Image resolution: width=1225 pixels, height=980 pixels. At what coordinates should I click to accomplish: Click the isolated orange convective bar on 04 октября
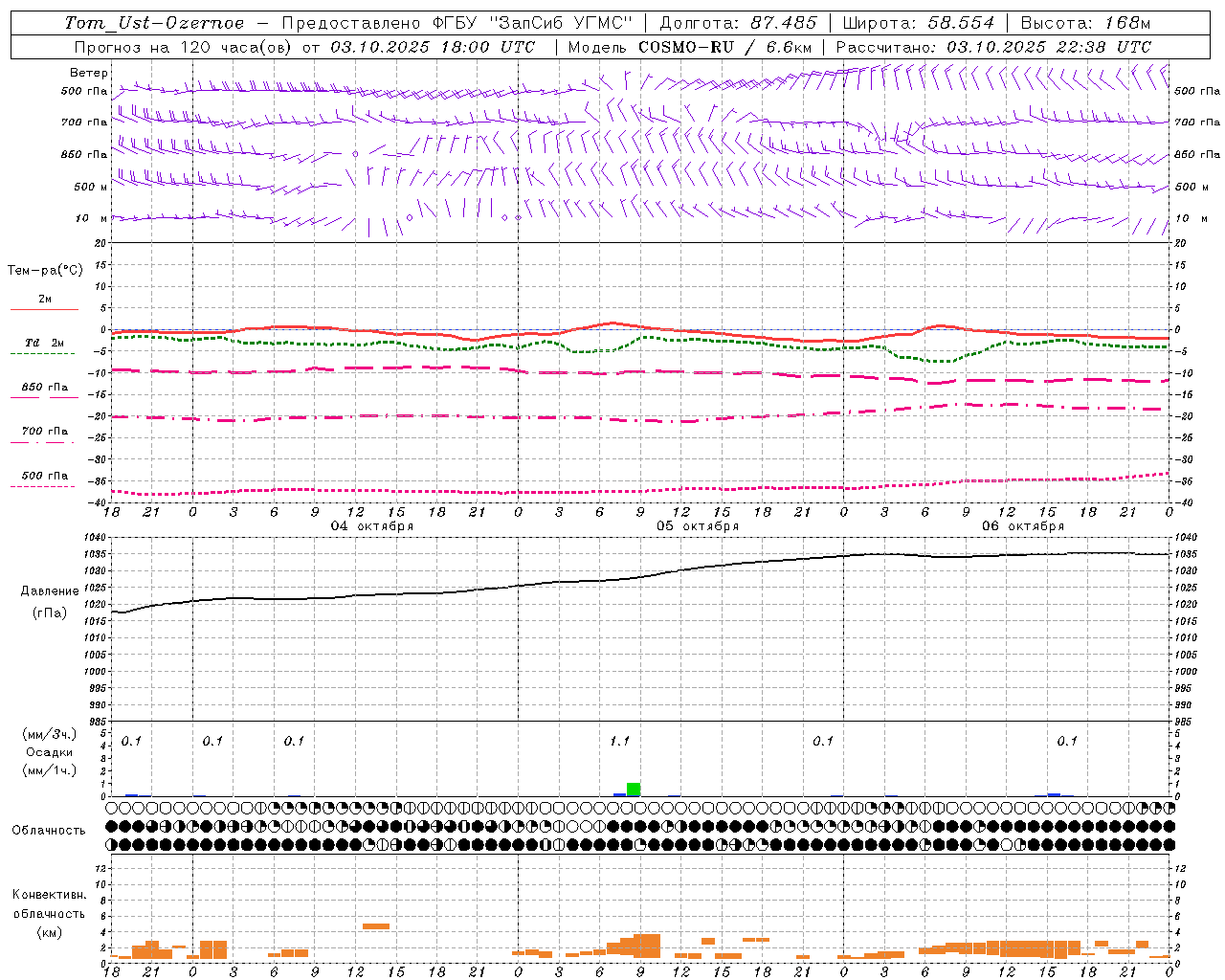pyautogui.click(x=376, y=925)
